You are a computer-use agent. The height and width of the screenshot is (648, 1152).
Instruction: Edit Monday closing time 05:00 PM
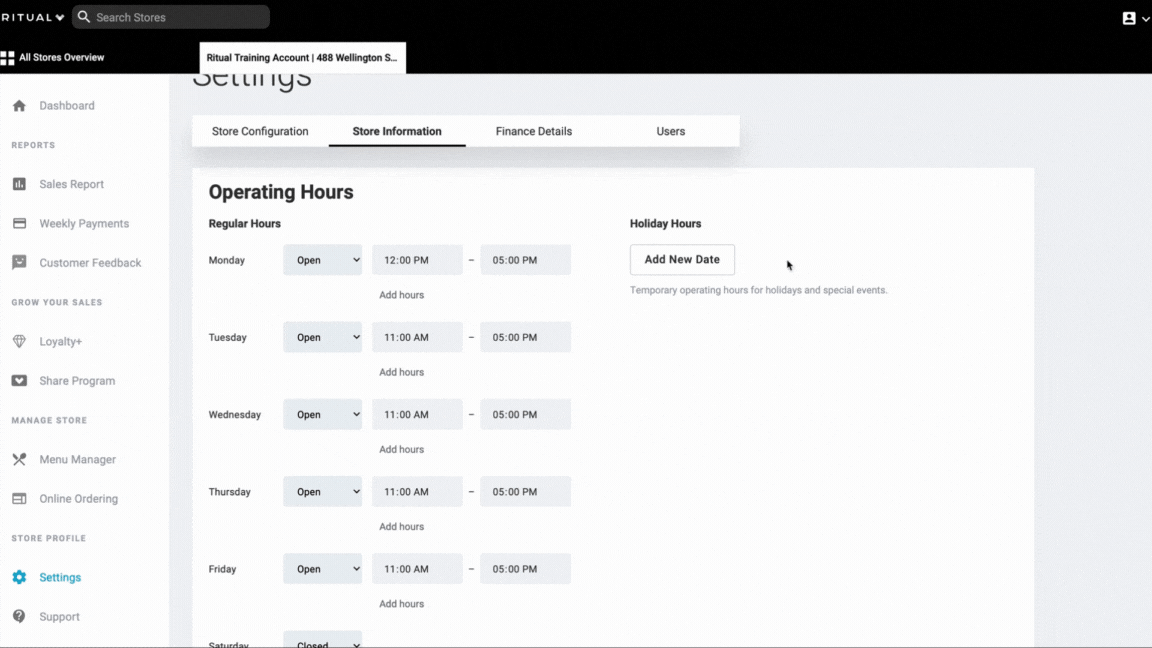pos(525,260)
